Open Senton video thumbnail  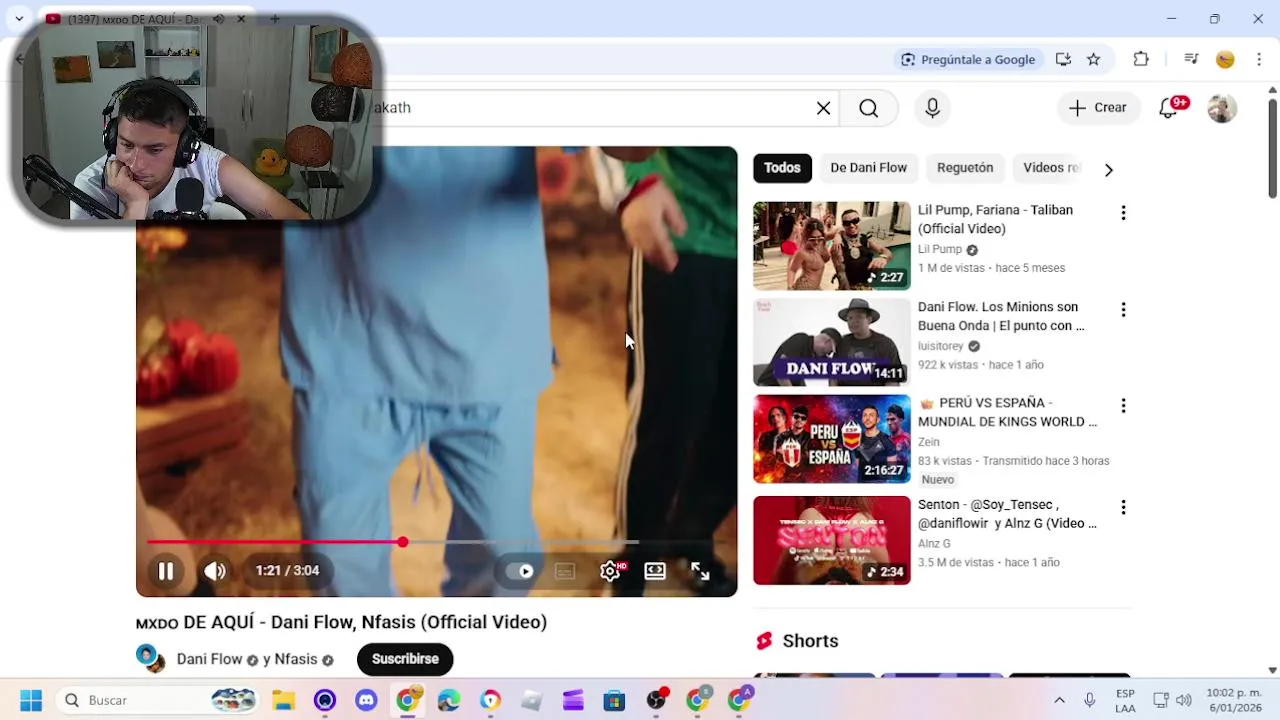coord(832,541)
